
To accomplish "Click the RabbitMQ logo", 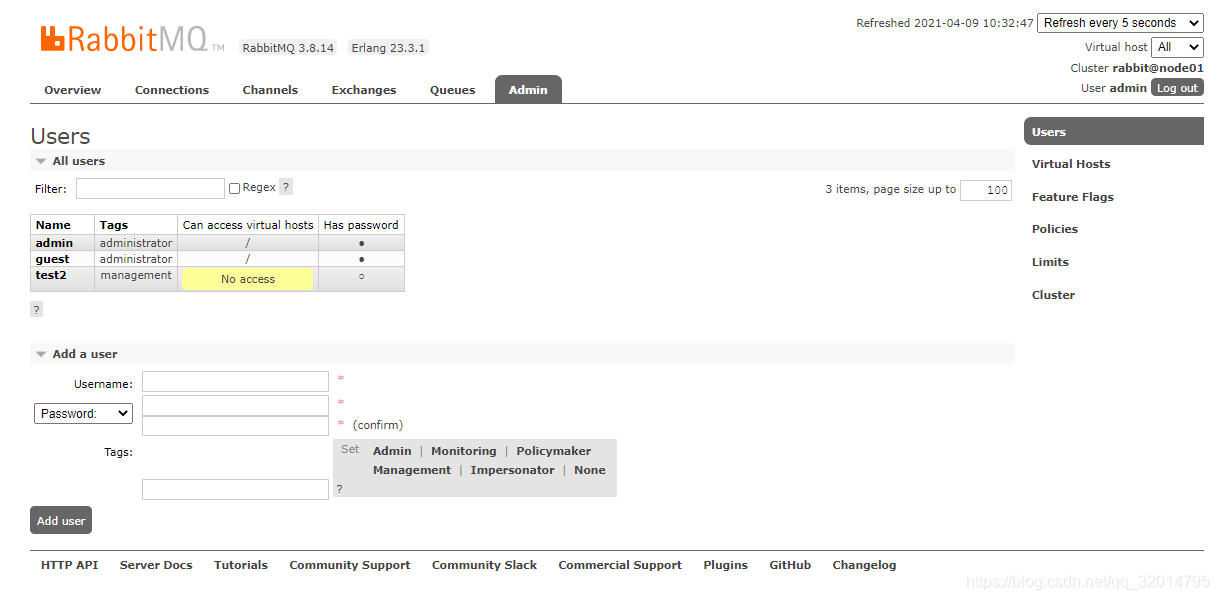I will click(x=132, y=39).
